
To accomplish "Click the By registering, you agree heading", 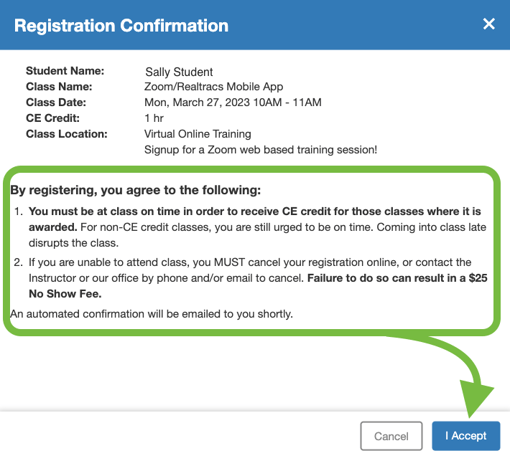I will click(135, 190).
